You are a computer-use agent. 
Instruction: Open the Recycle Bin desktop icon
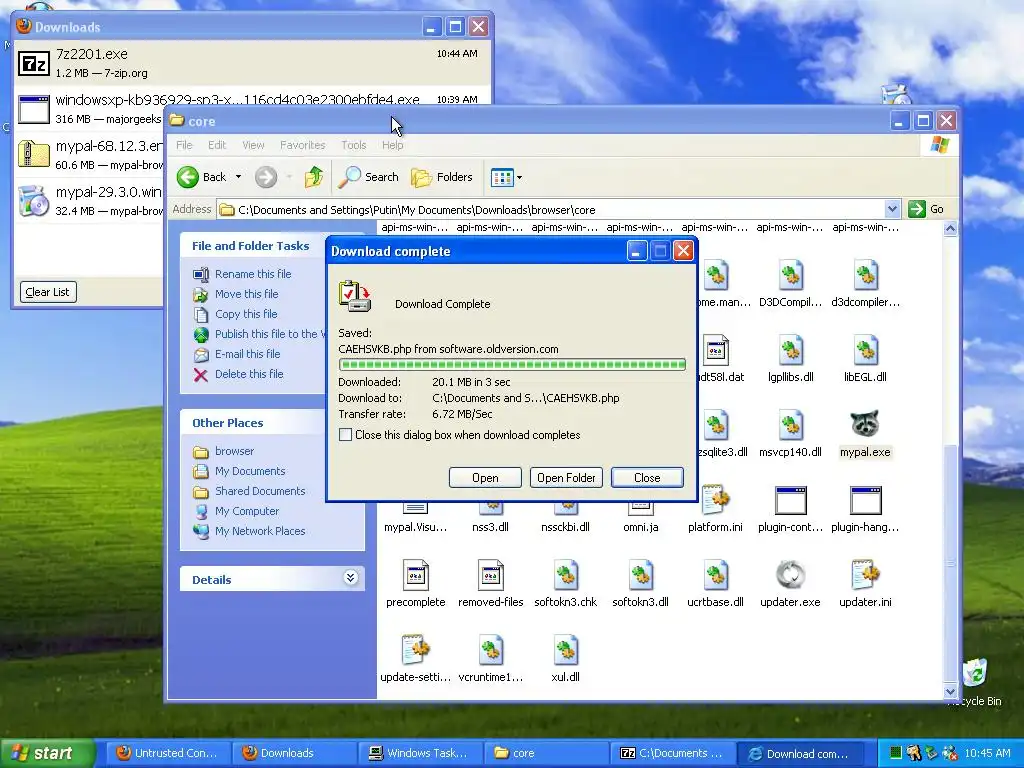(974, 673)
